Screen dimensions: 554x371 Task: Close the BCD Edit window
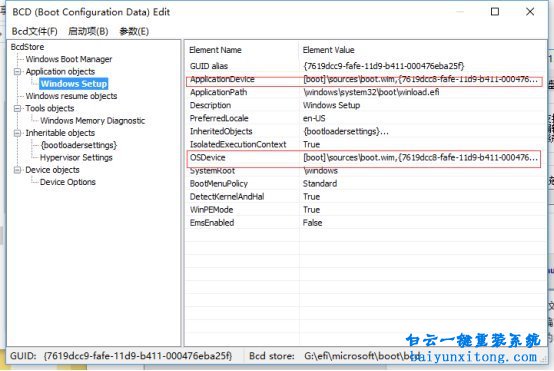(530, 12)
